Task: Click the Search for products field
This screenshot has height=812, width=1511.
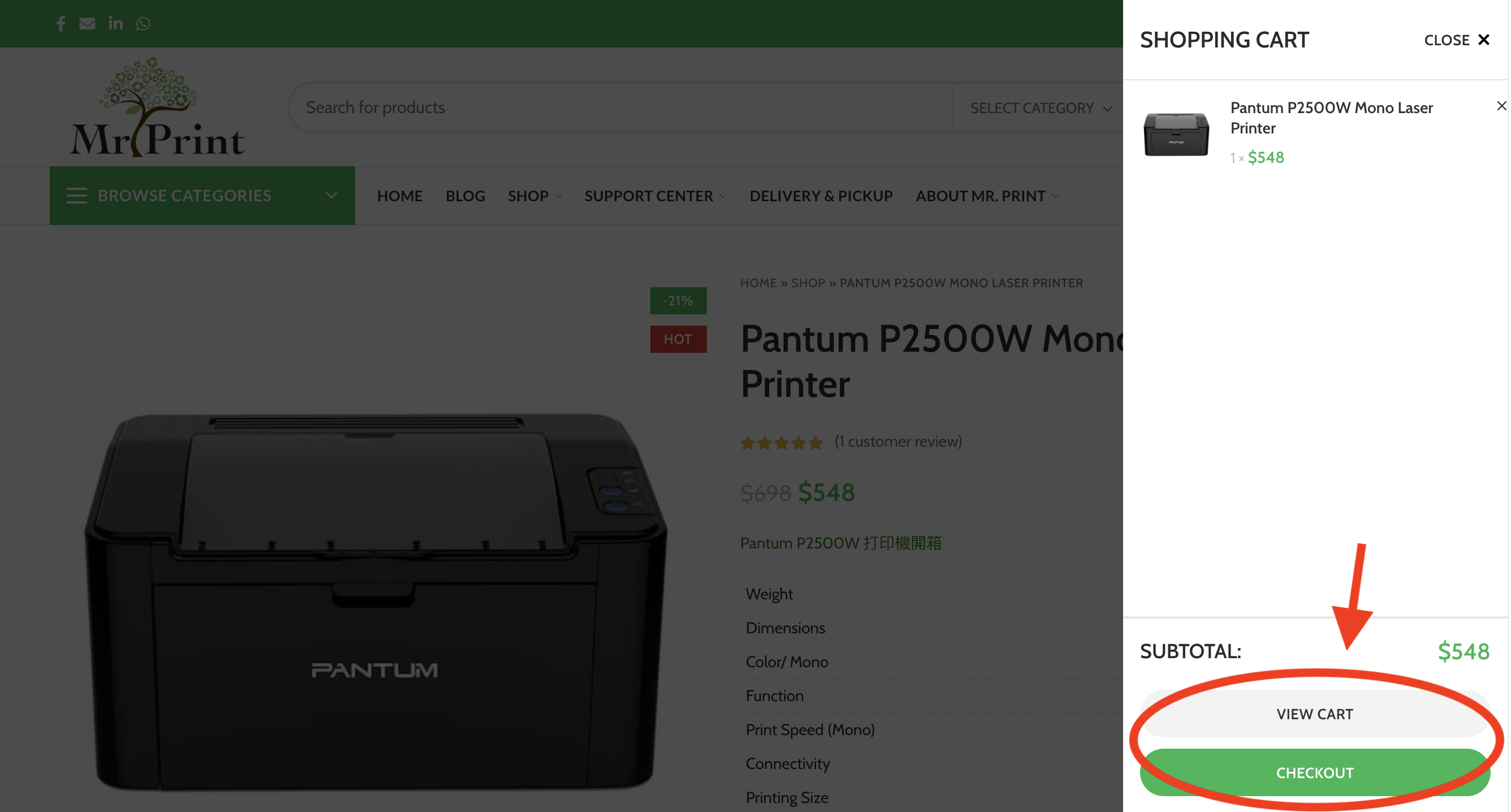Action: tap(620, 108)
